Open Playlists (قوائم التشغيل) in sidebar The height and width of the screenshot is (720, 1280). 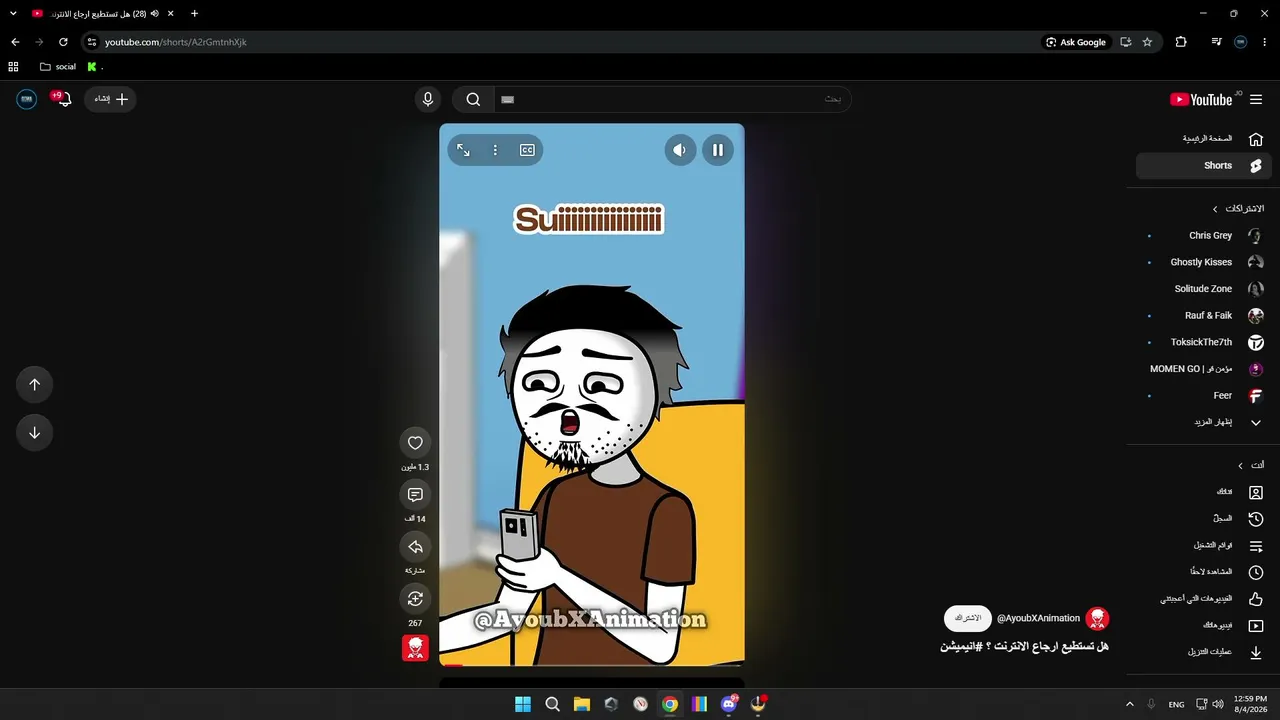[x=1204, y=546]
